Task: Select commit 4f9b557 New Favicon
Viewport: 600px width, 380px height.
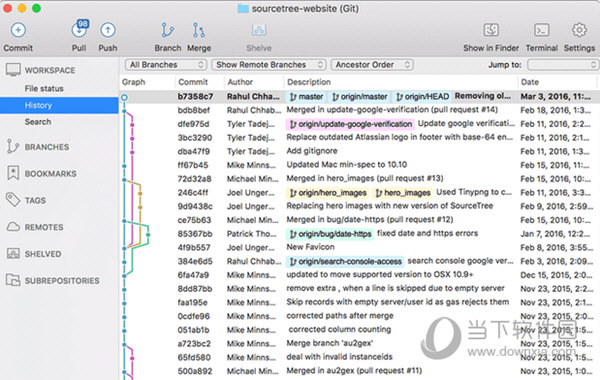Action: click(359, 248)
